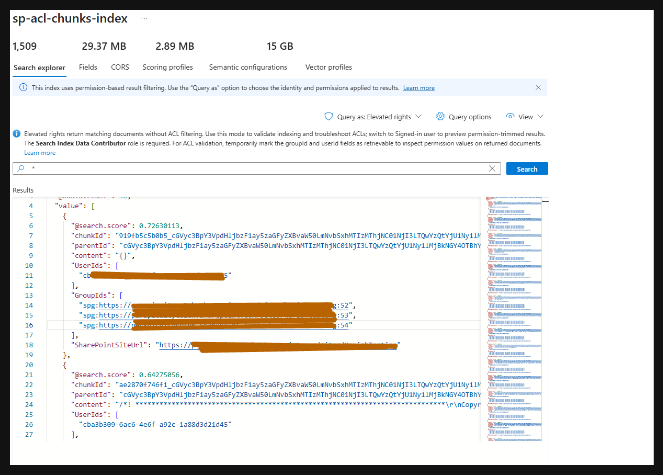Click the second @search.score value 0.64275856
The image size is (663, 475).
159,375
